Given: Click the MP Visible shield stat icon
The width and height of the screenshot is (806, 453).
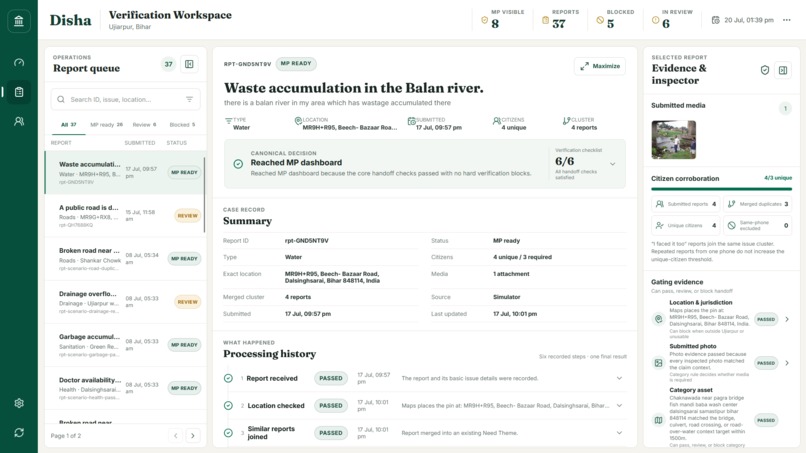Looking at the screenshot, I should click(x=484, y=20).
